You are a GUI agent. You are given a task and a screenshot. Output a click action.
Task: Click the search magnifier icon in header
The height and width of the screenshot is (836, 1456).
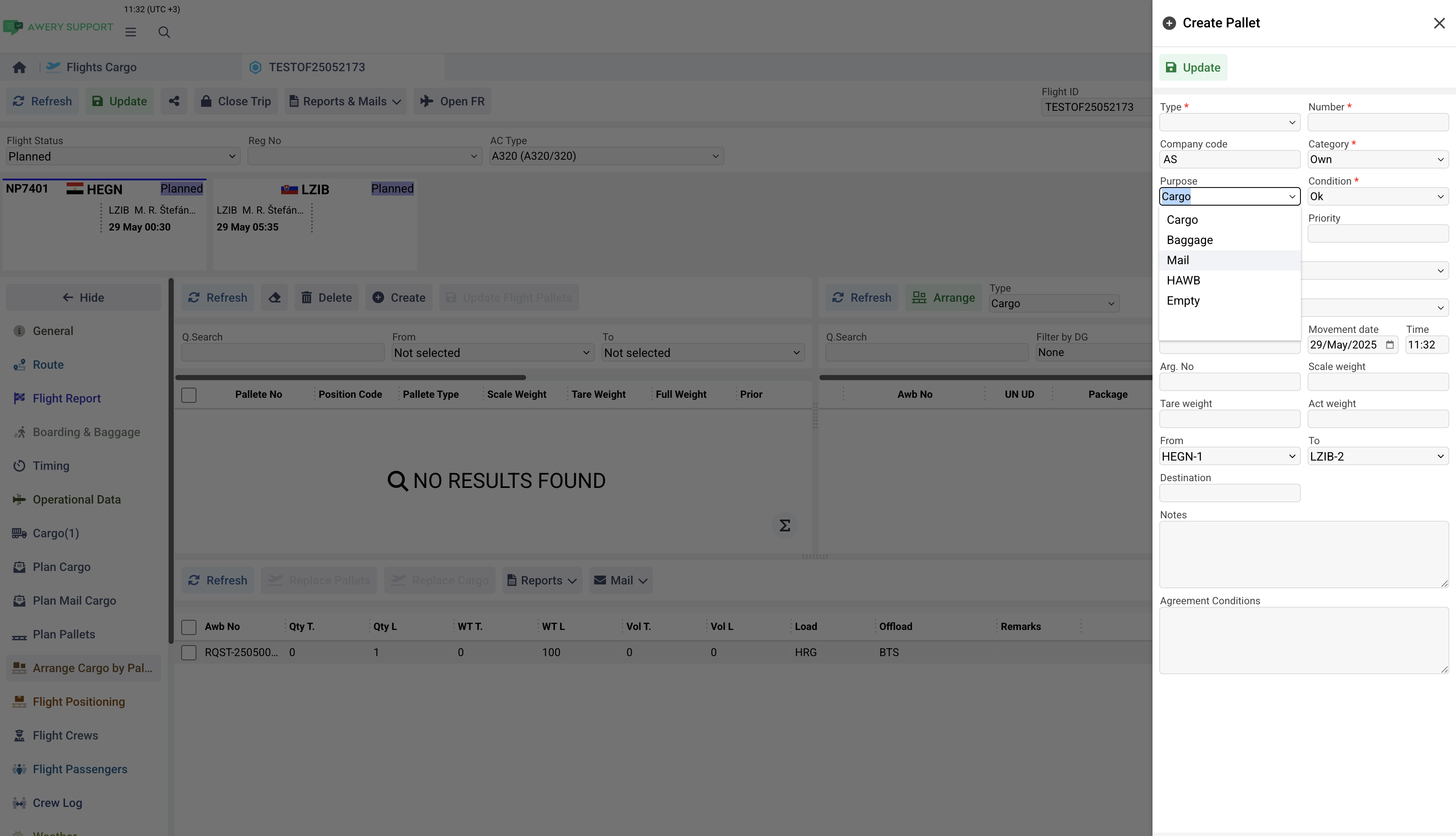[164, 32]
